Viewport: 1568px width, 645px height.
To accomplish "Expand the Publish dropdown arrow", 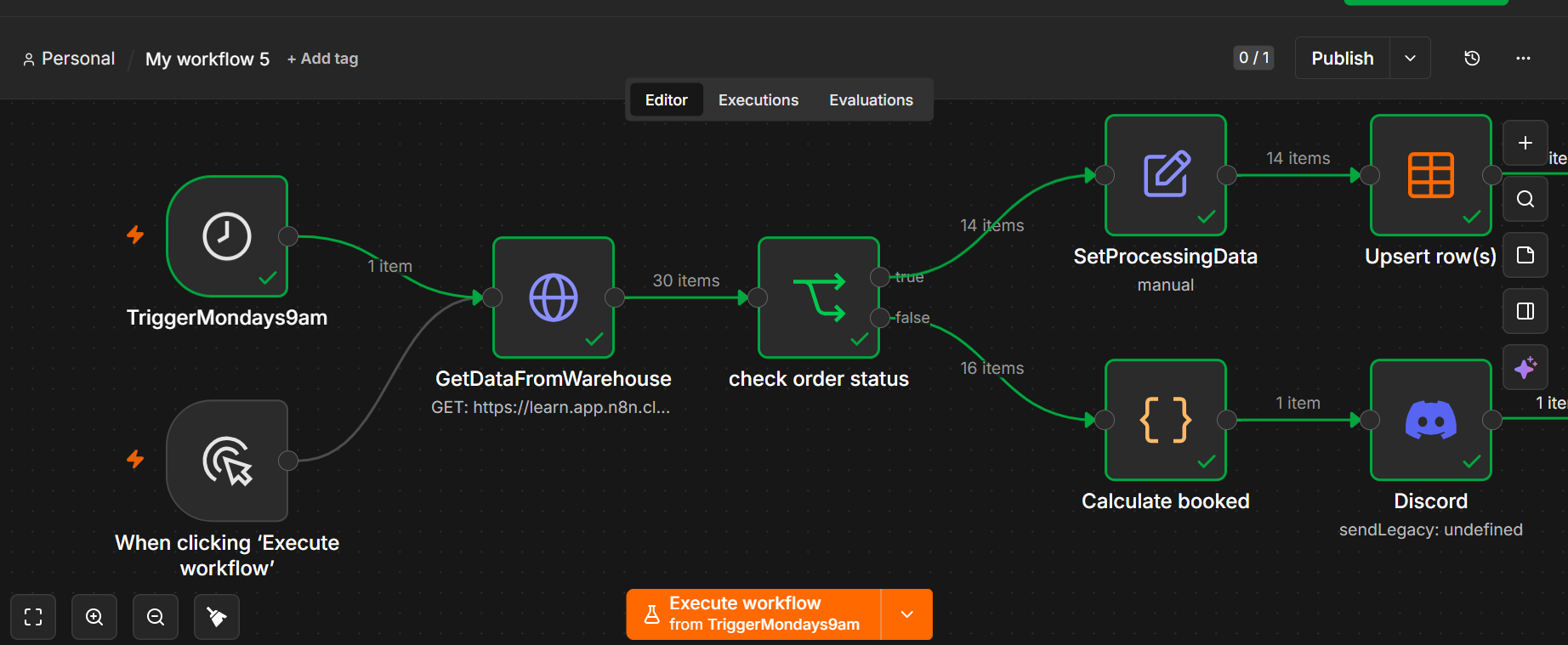I will 1410,58.
